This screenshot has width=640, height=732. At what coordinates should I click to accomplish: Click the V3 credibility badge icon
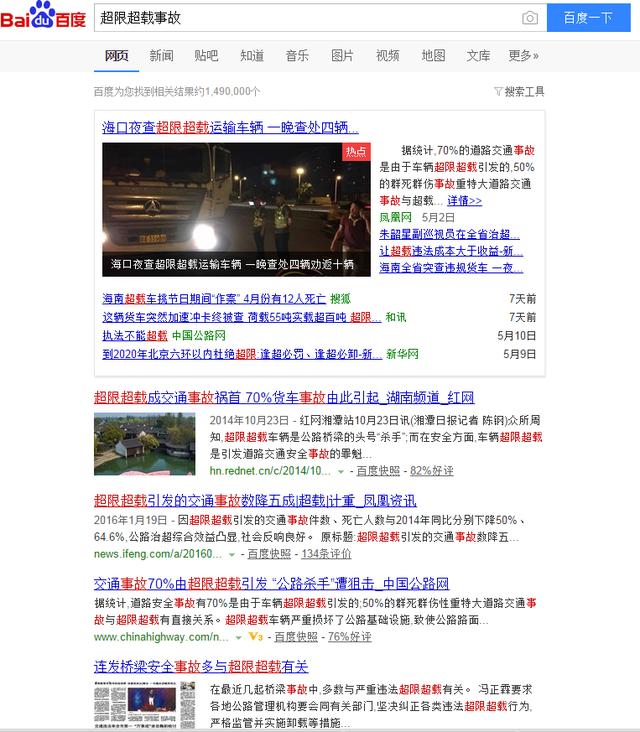[x=256, y=637]
